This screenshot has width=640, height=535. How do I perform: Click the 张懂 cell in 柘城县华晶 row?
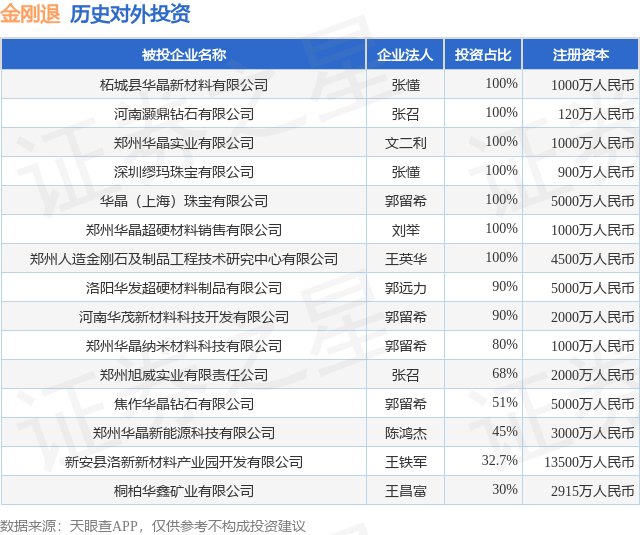(x=405, y=85)
